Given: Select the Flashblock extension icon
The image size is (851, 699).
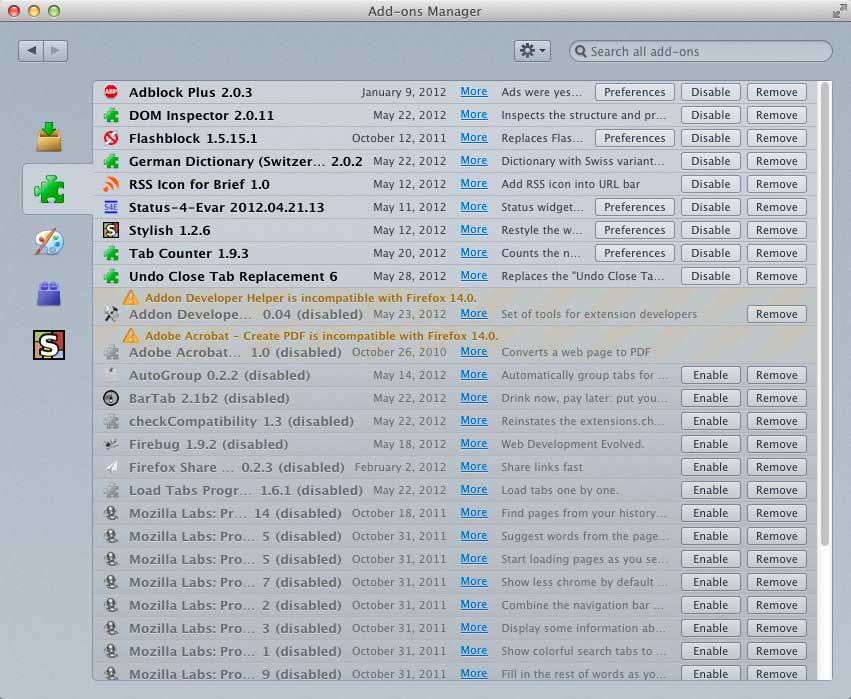Looking at the screenshot, I should click(x=111, y=137).
